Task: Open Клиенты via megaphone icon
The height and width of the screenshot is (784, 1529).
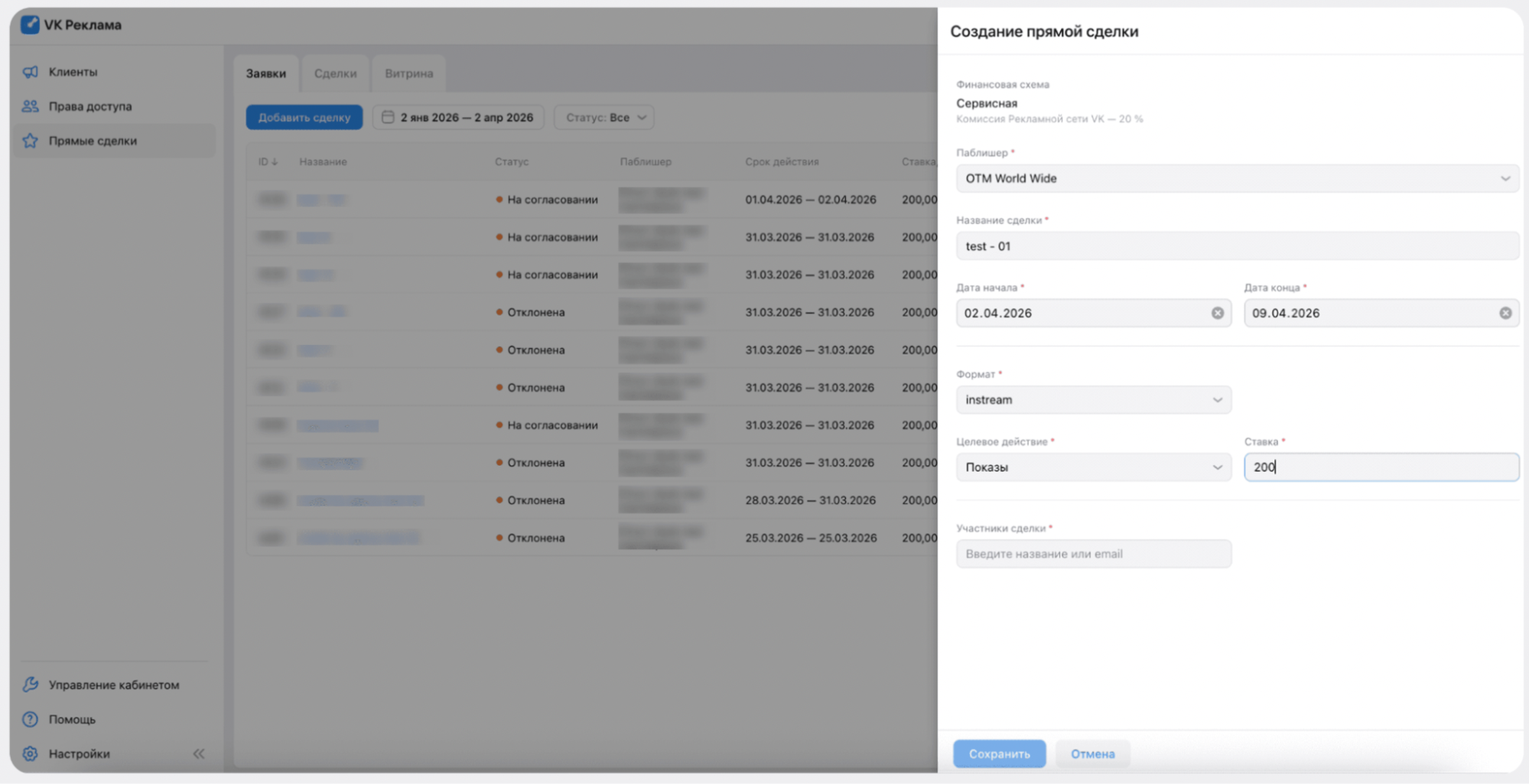Action: click(x=31, y=72)
